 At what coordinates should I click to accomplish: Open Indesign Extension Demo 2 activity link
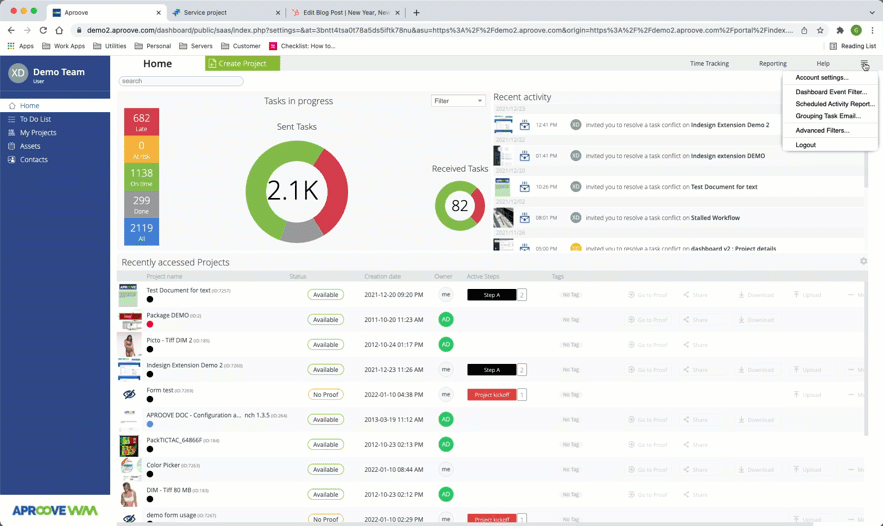[x=730, y=125]
